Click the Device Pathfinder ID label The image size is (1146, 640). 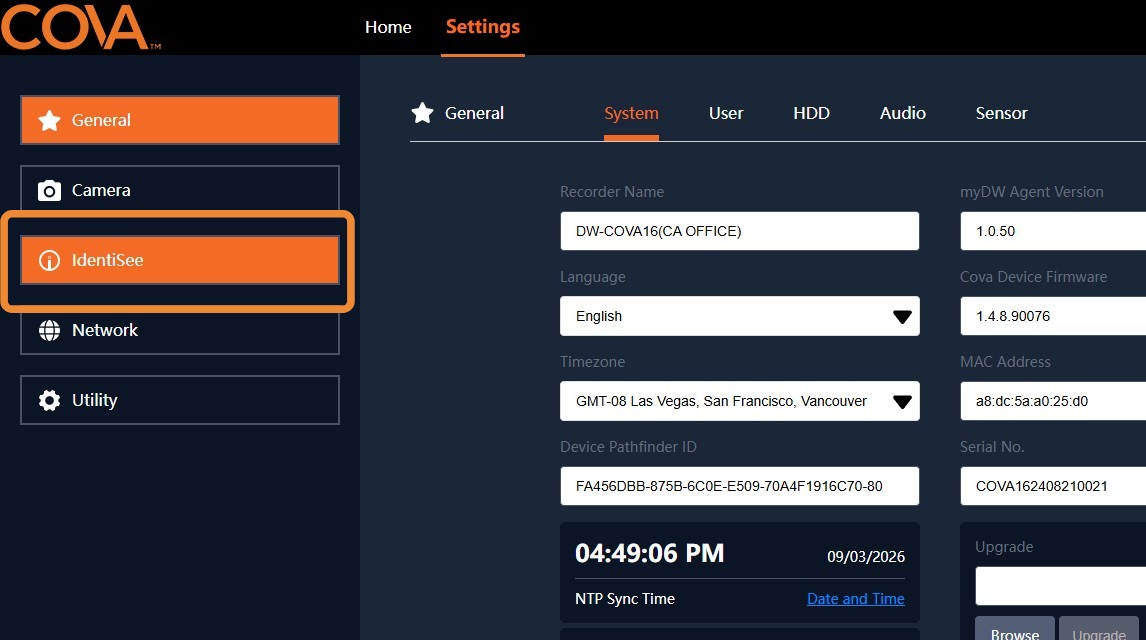point(629,447)
